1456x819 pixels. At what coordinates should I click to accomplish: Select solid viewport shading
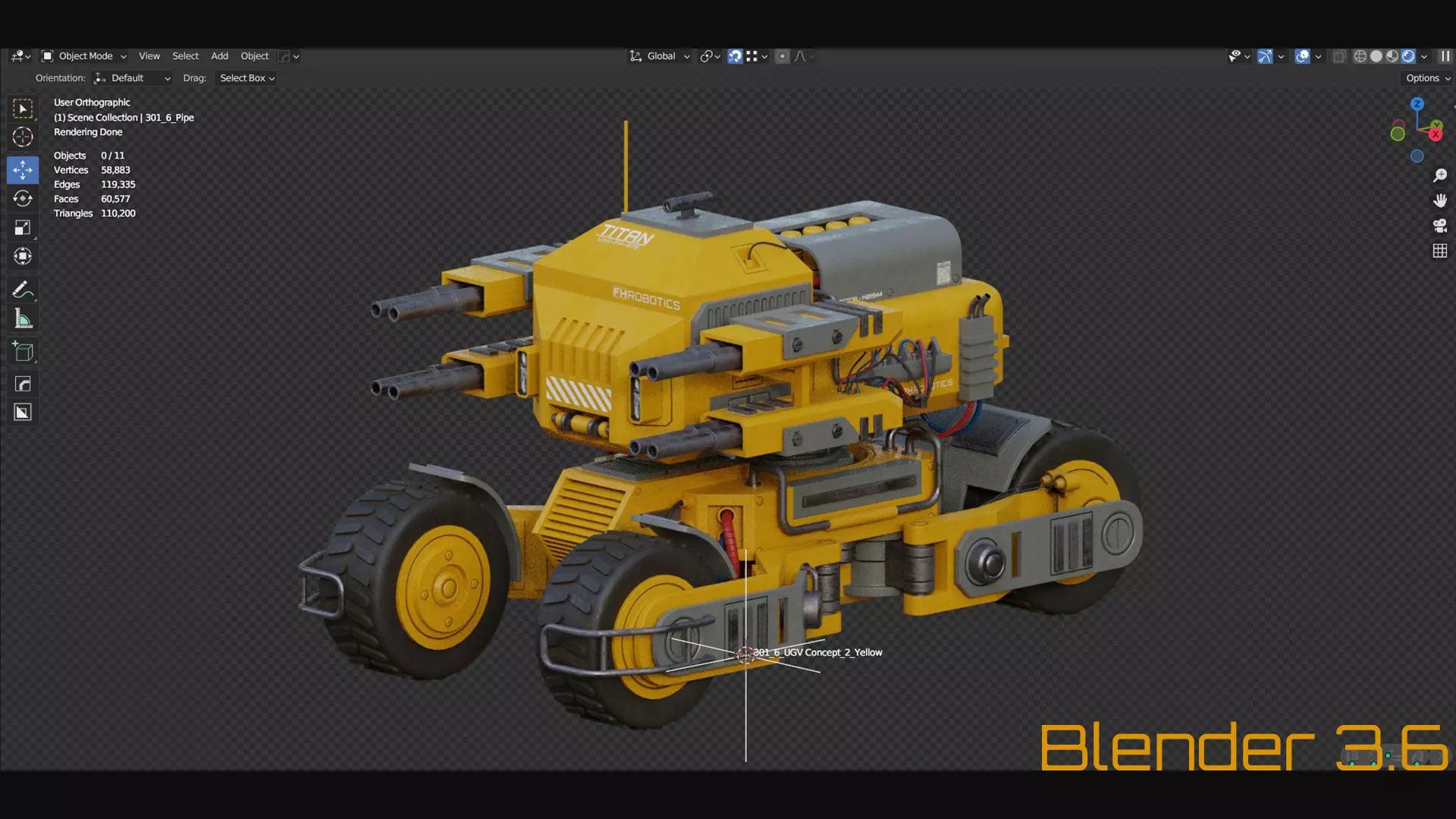click(x=1376, y=56)
